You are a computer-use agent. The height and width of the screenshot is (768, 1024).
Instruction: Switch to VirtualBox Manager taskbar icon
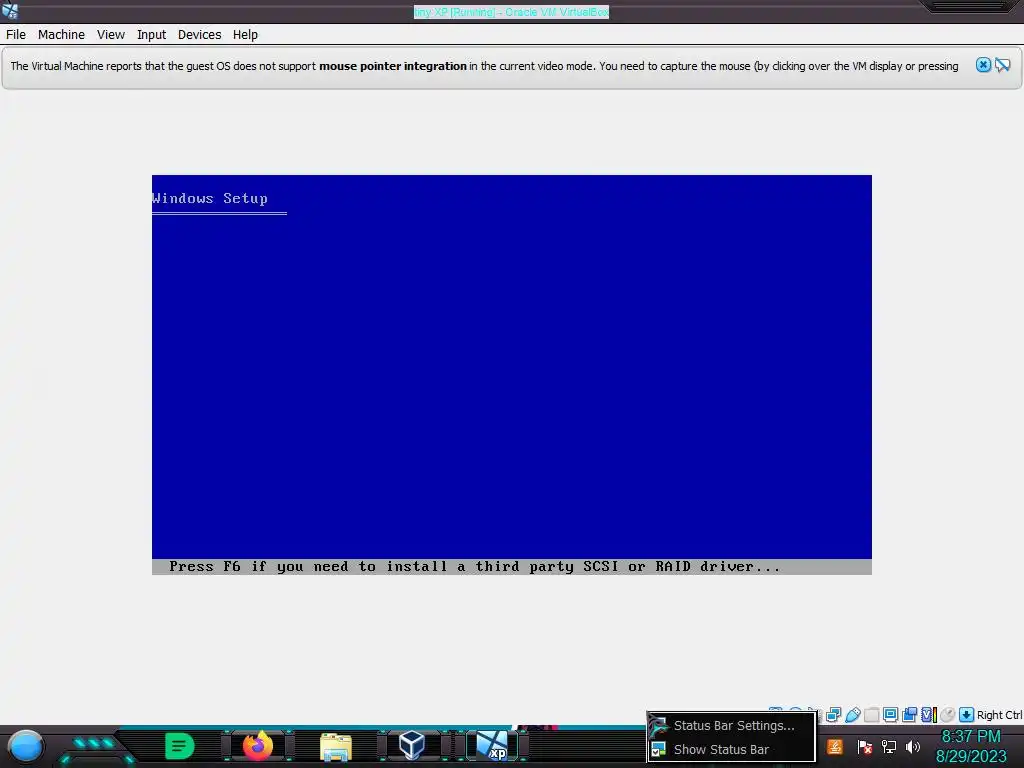click(412, 745)
